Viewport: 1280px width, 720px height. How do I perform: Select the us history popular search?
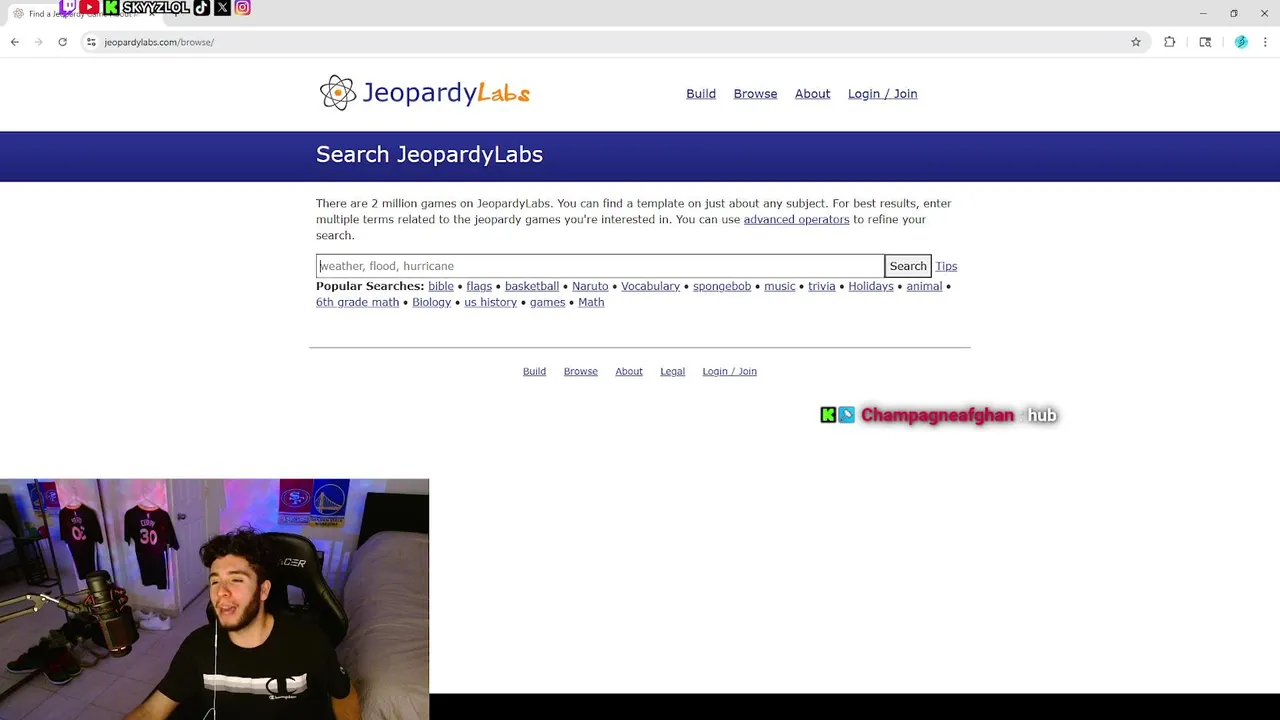click(490, 302)
